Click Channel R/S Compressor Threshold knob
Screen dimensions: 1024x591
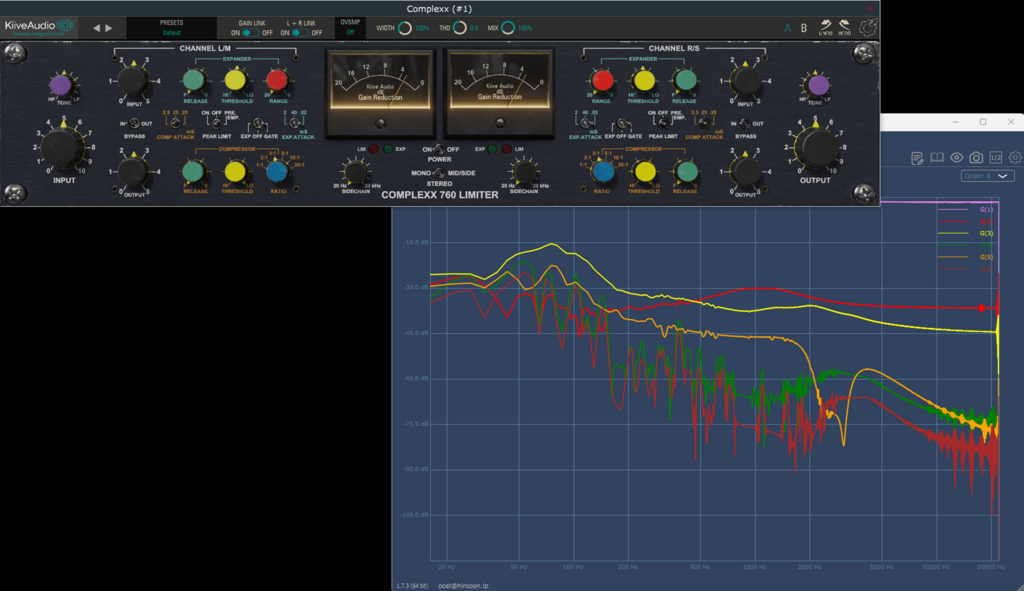point(644,172)
